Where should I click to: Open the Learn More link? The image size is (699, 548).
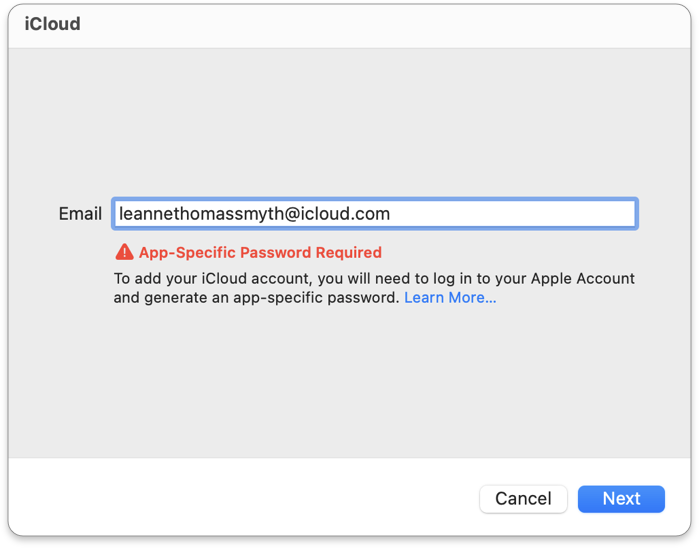point(450,298)
